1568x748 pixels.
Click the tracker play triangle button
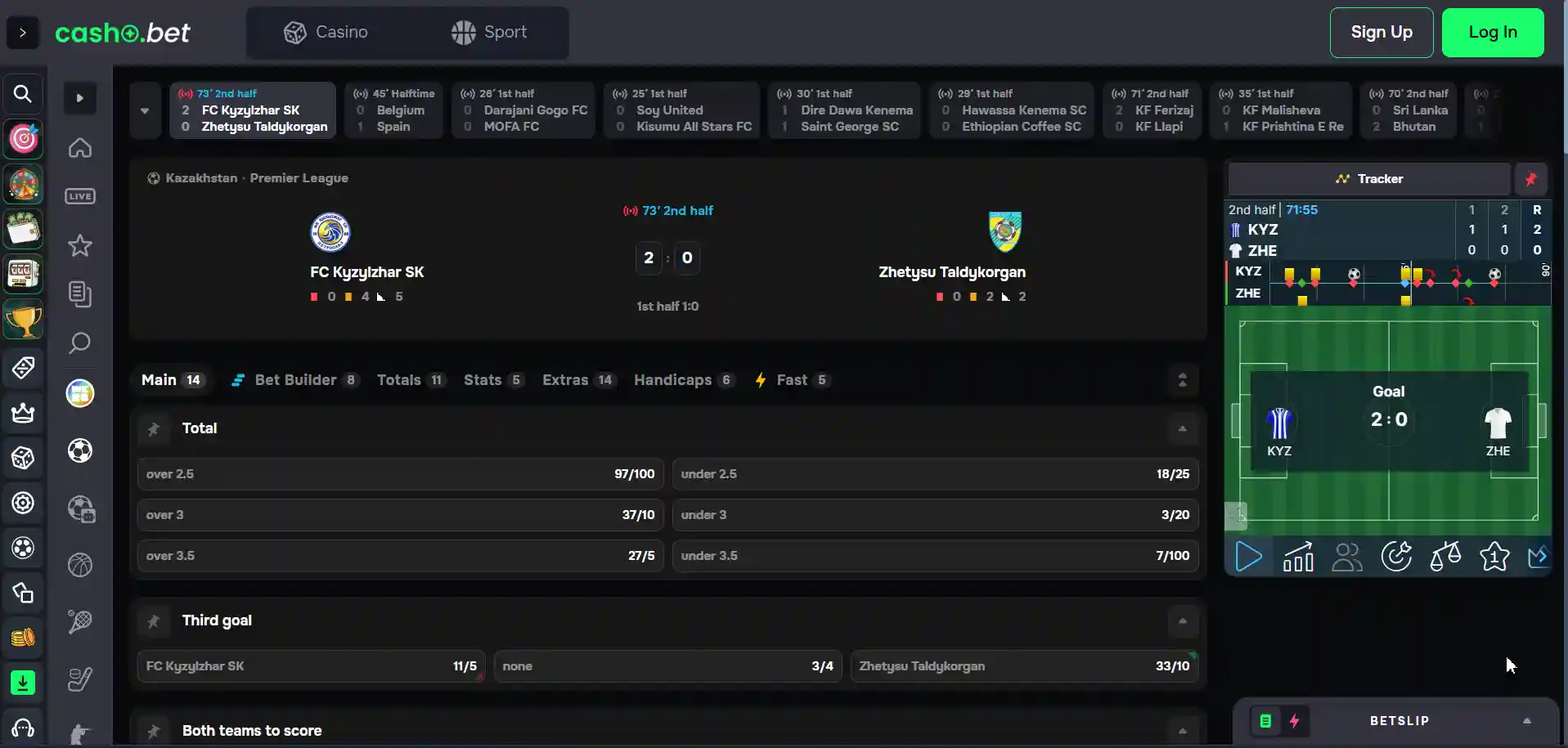tap(1248, 557)
